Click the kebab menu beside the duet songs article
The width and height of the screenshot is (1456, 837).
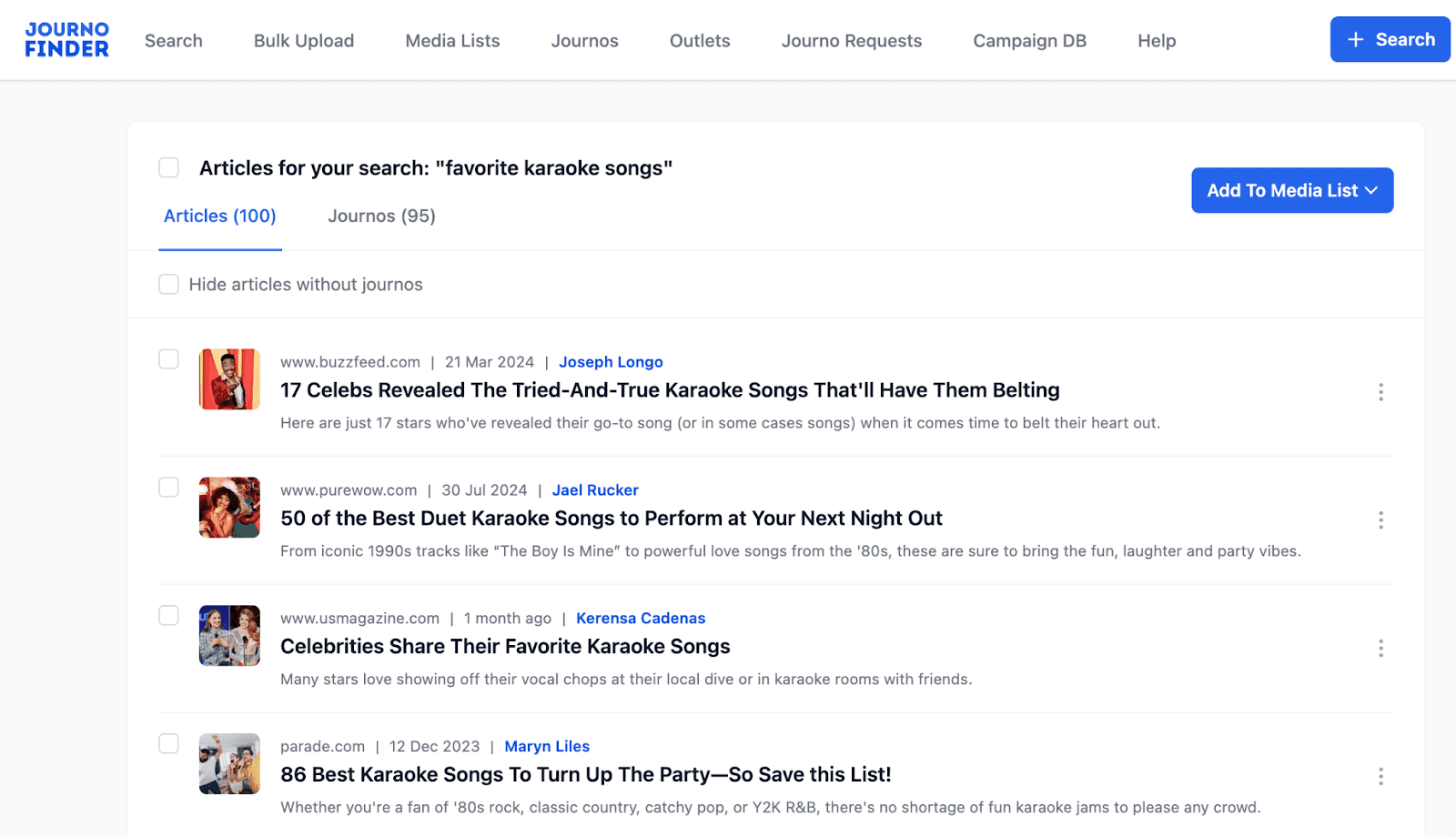[1380, 519]
